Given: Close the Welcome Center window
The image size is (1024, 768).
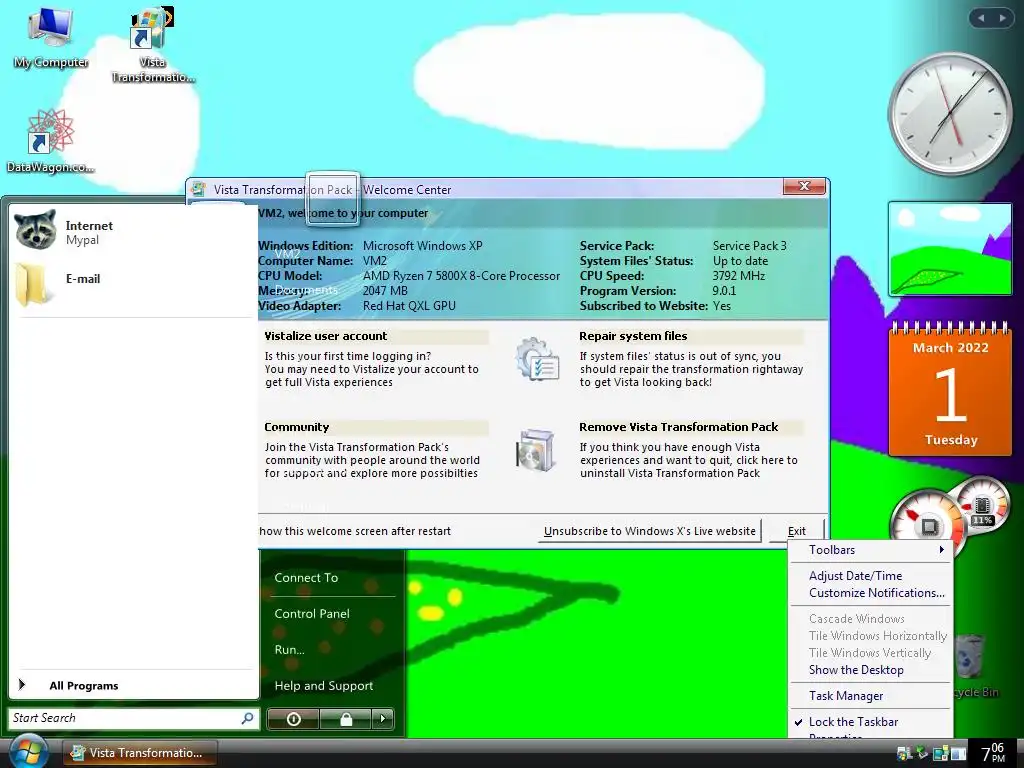Looking at the screenshot, I should click(805, 187).
